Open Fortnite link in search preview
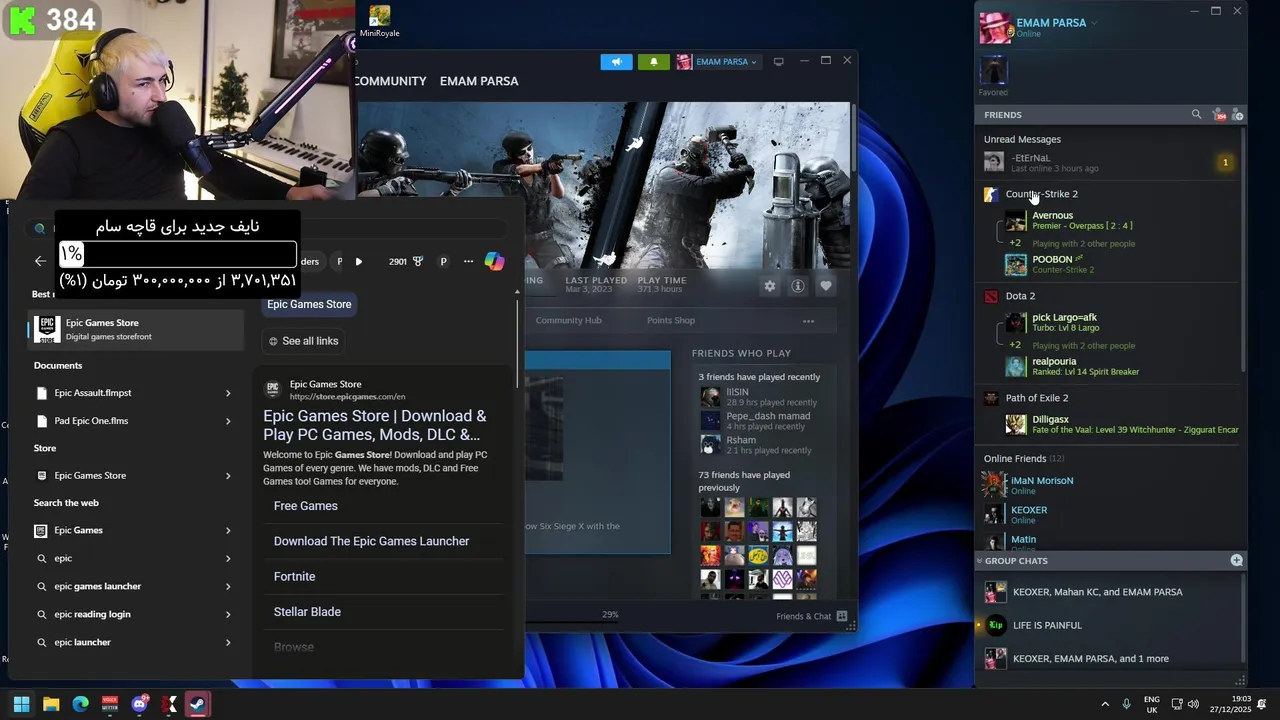 (x=294, y=576)
